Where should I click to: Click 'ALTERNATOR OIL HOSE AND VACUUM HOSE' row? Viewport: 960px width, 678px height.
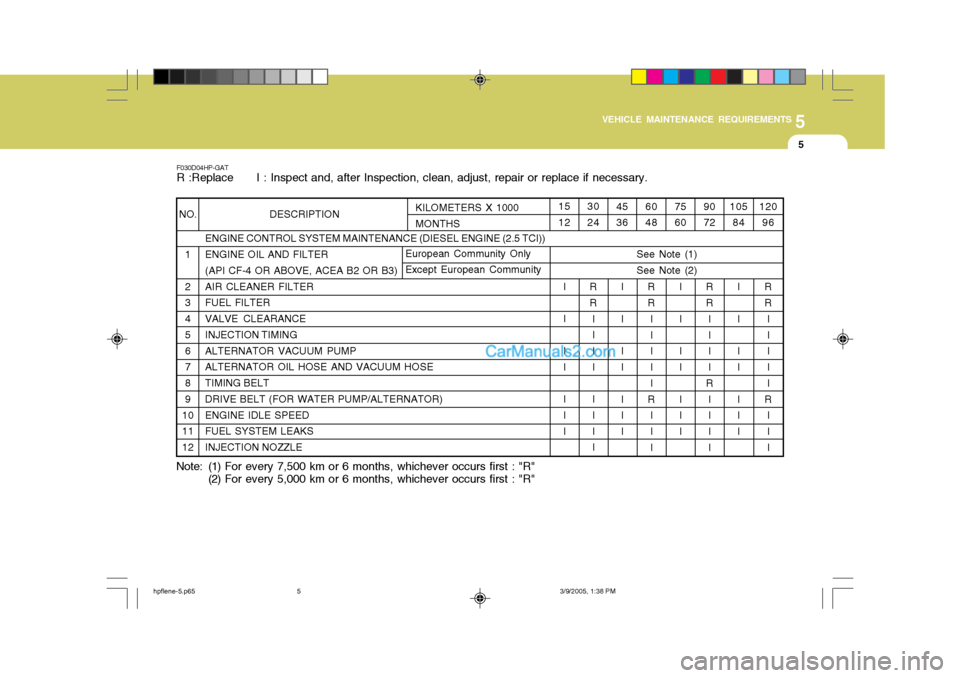pyautogui.click(x=318, y=367)
